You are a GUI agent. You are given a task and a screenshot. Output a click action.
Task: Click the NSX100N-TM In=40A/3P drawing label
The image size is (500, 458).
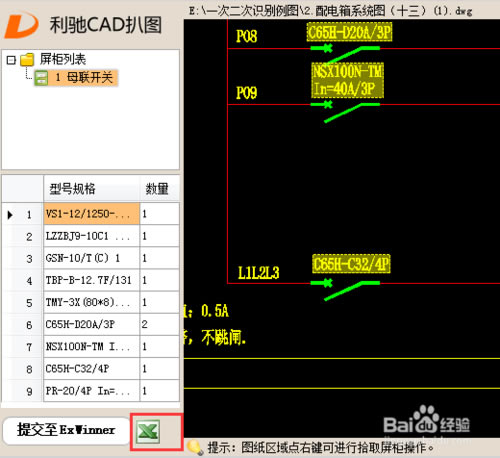[347, 80]
